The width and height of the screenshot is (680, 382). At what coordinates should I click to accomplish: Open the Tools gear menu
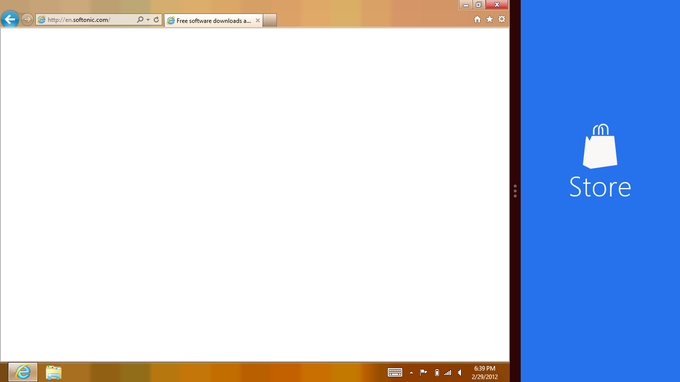[502, 19]
